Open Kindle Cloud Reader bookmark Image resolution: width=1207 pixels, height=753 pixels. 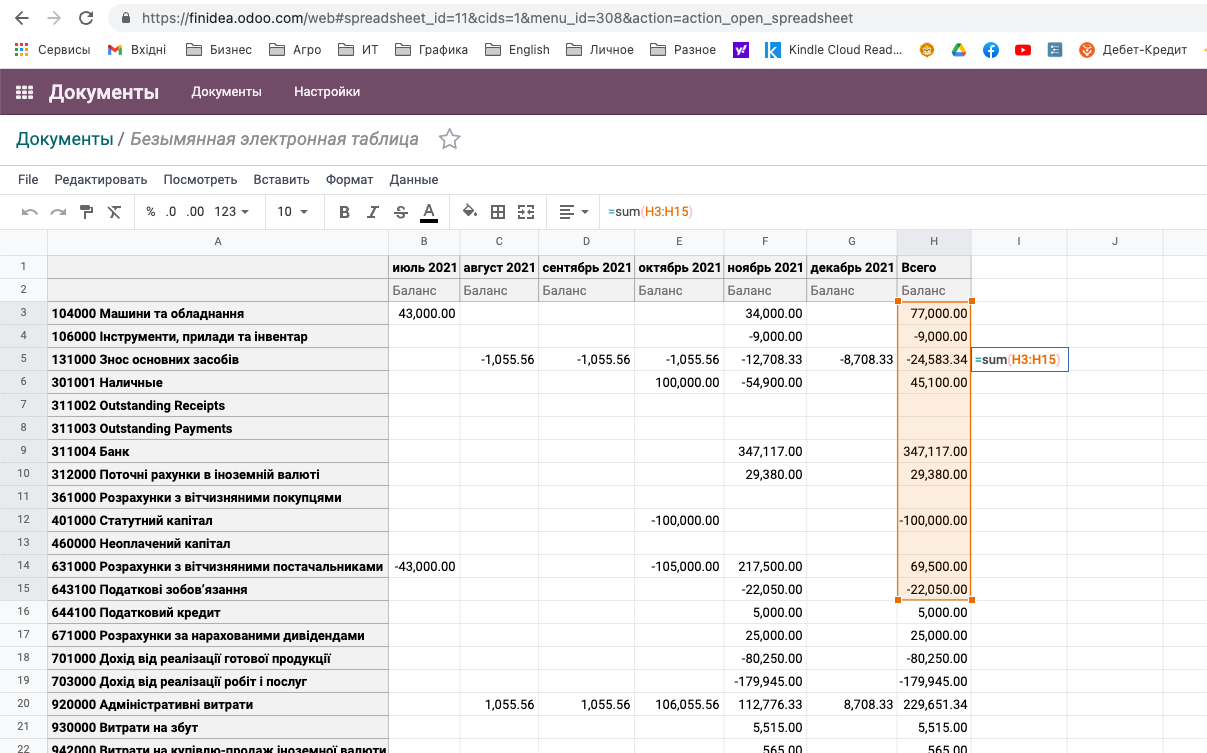tap(834, 49)
